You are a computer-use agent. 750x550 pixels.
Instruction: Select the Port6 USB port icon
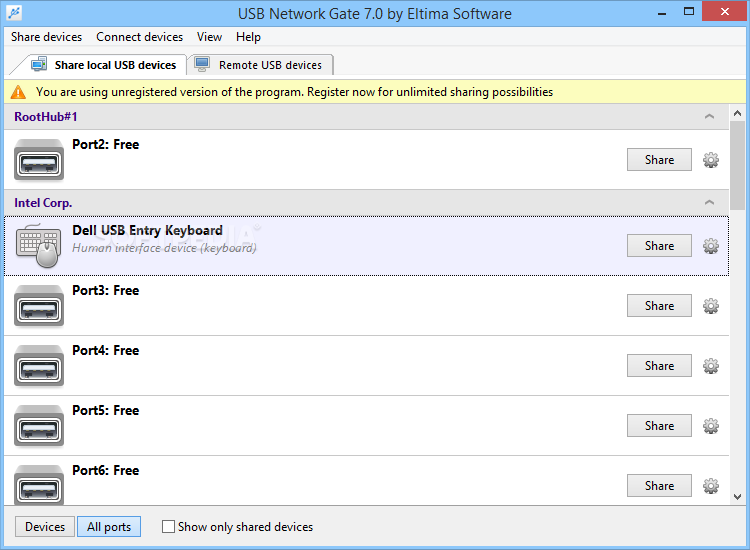click(x=39, y=485)
